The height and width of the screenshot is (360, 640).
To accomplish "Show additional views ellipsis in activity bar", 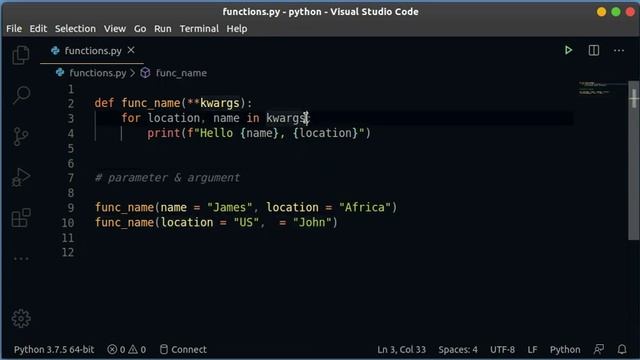I will pyautogui.click(x=21, y=258).
